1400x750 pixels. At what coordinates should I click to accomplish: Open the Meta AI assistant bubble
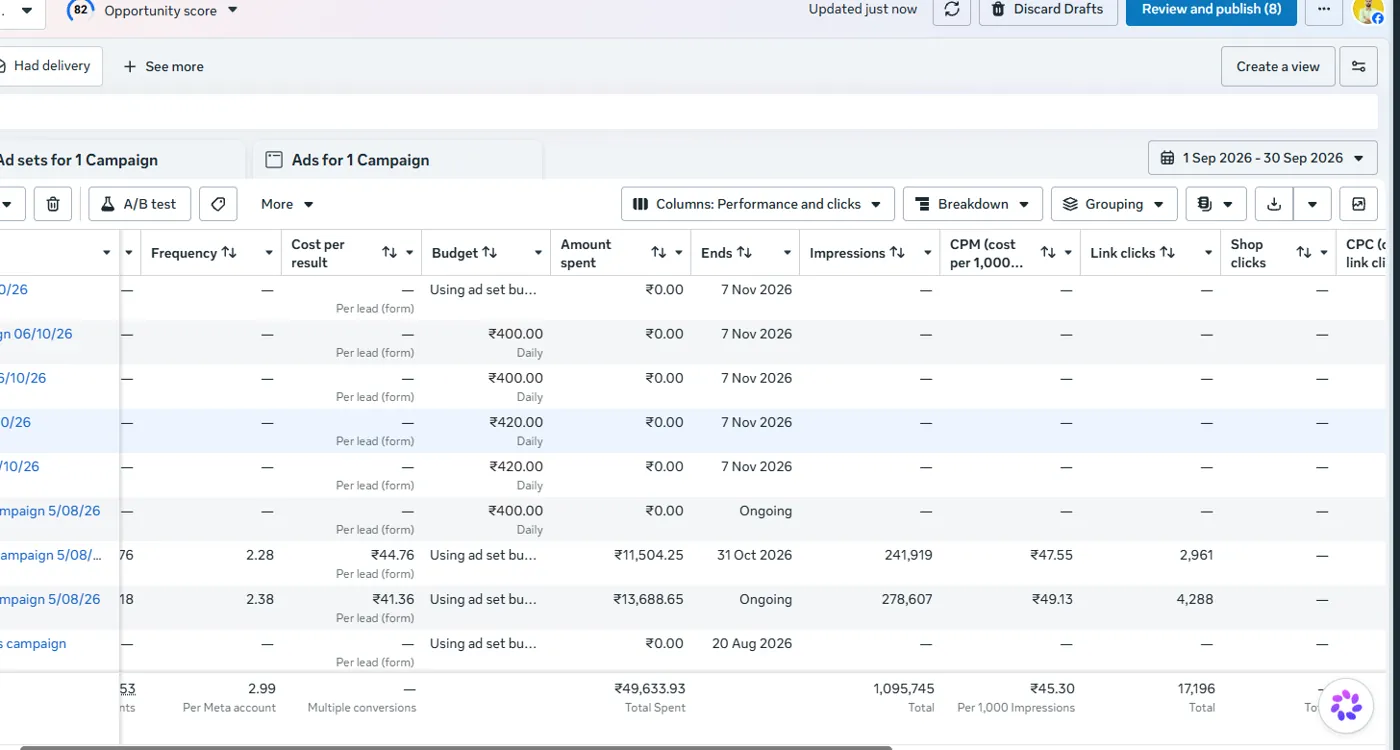click(x=1346, y=705)
